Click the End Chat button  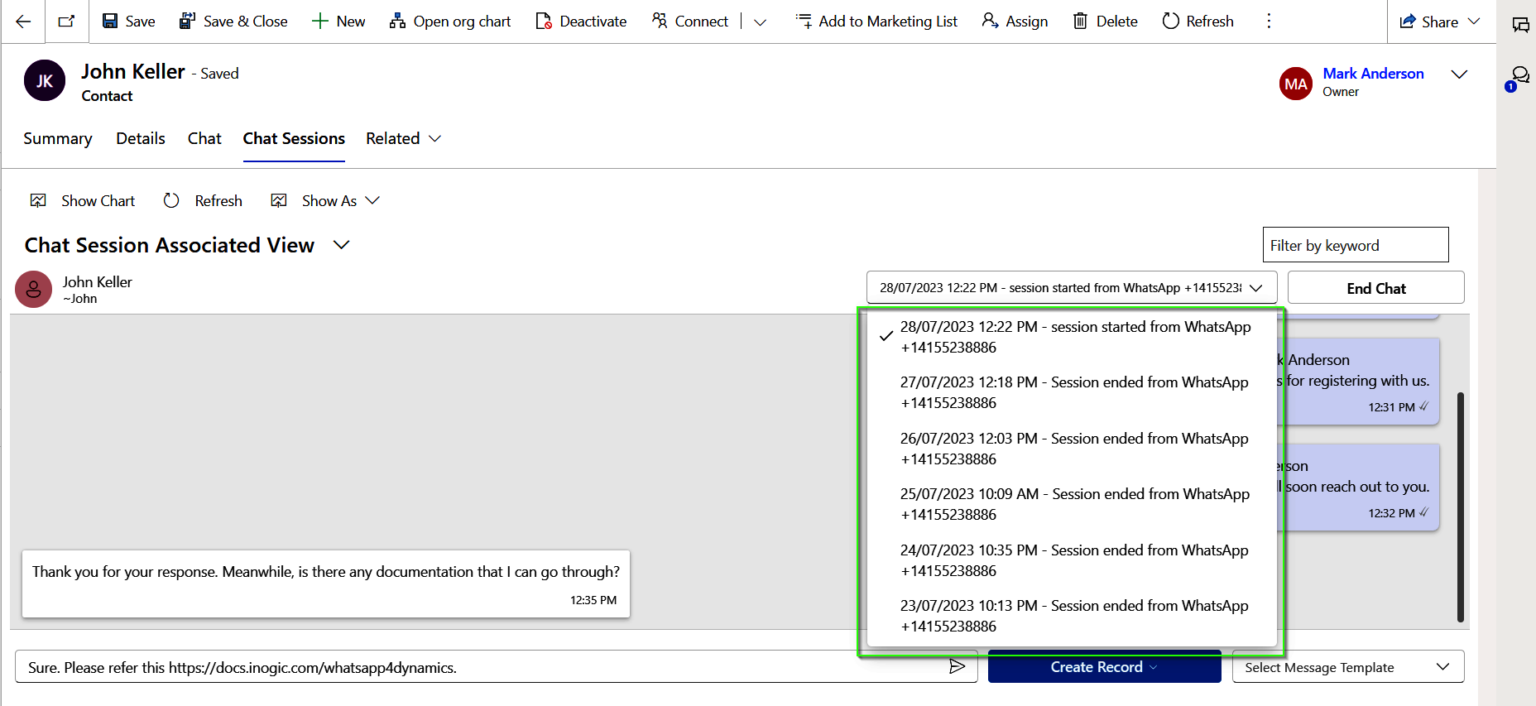pyautogui.click(x=1375, y=288)
